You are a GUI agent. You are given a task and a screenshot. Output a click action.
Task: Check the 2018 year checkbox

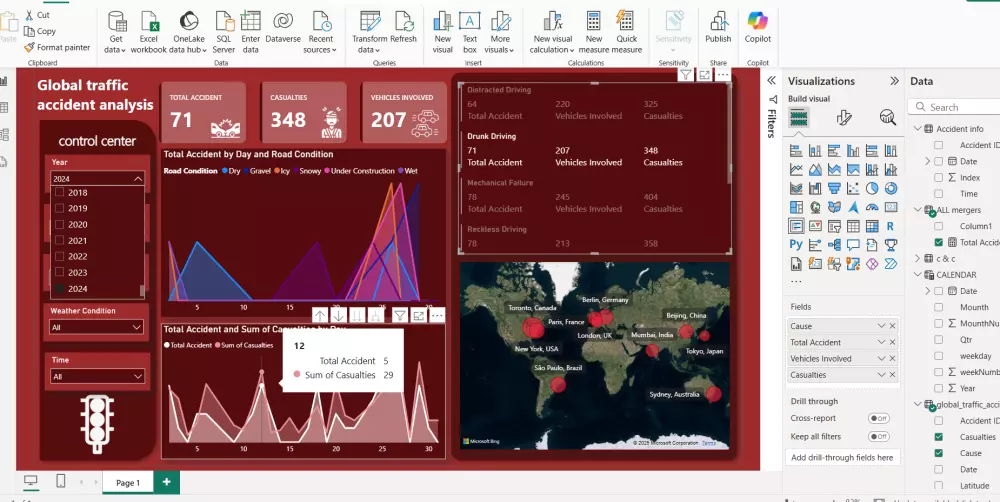point(59,192)
